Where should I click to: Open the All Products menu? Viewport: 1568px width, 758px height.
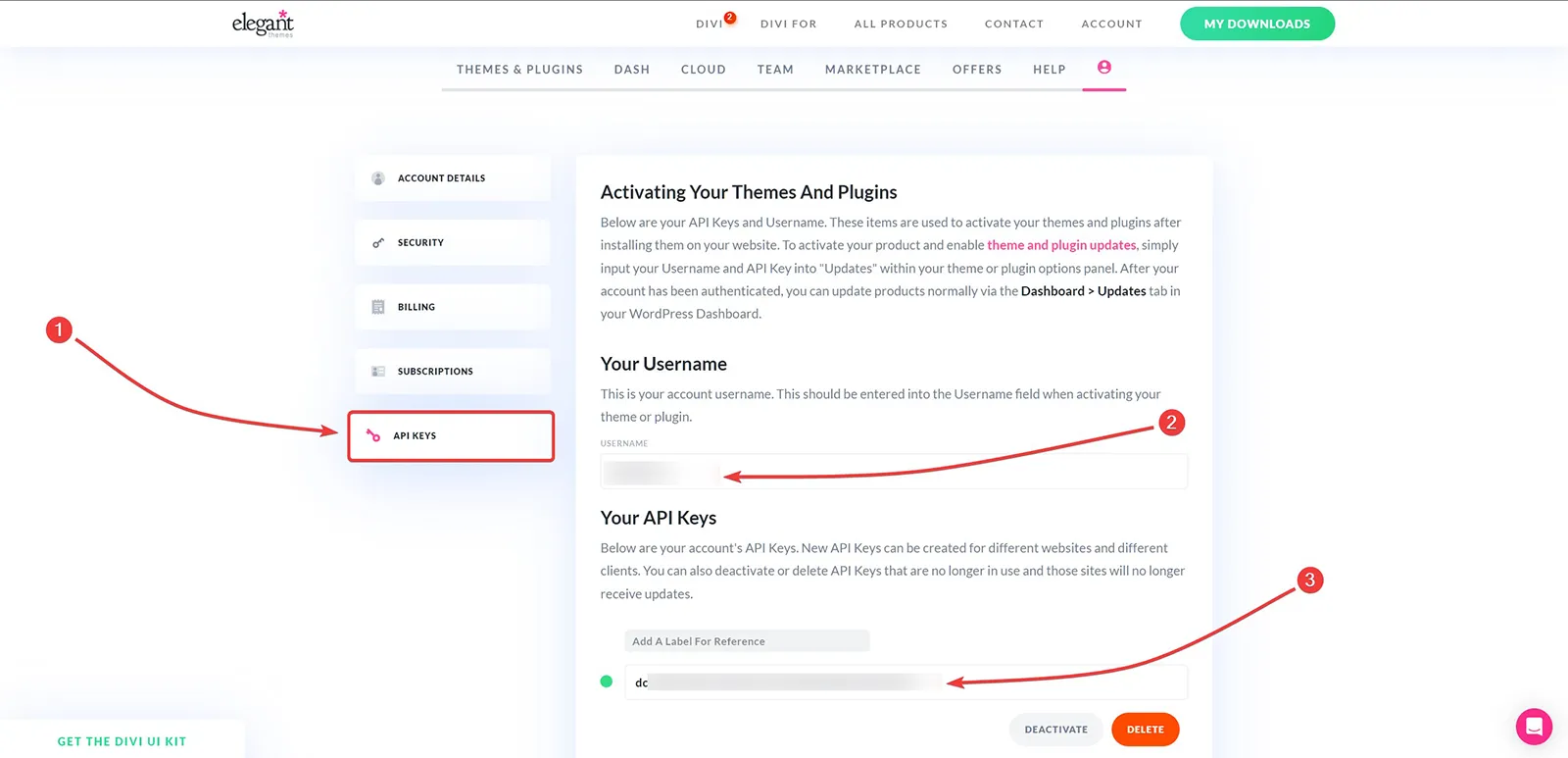tap(901, 24)
